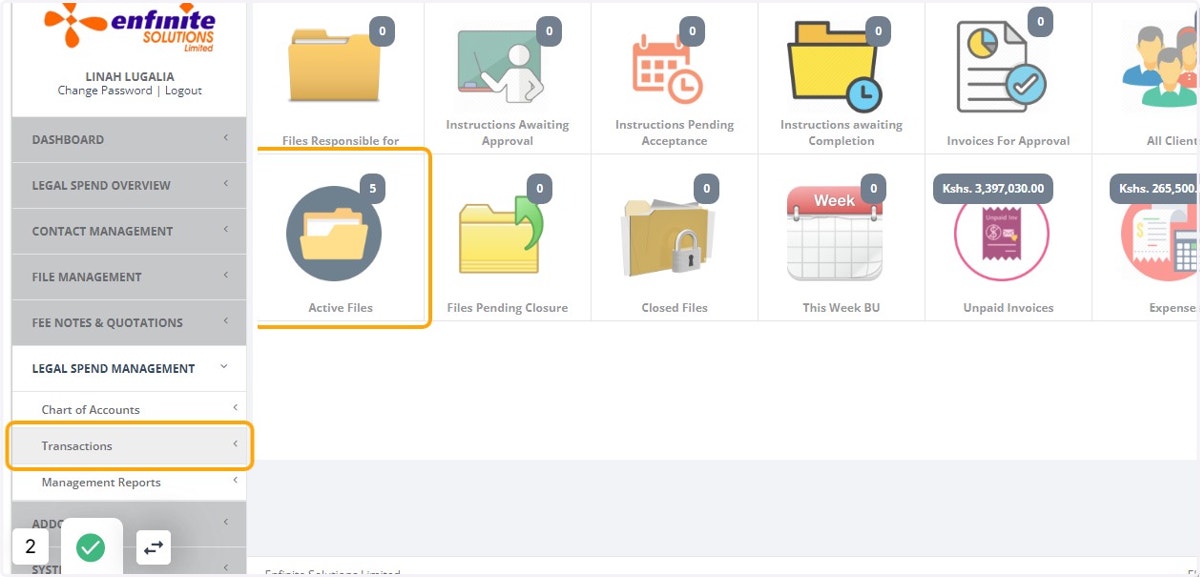Open FEE NOTES & QUOTATIONS menu
Screen dimensions: 1200x577
pos(129,323)
